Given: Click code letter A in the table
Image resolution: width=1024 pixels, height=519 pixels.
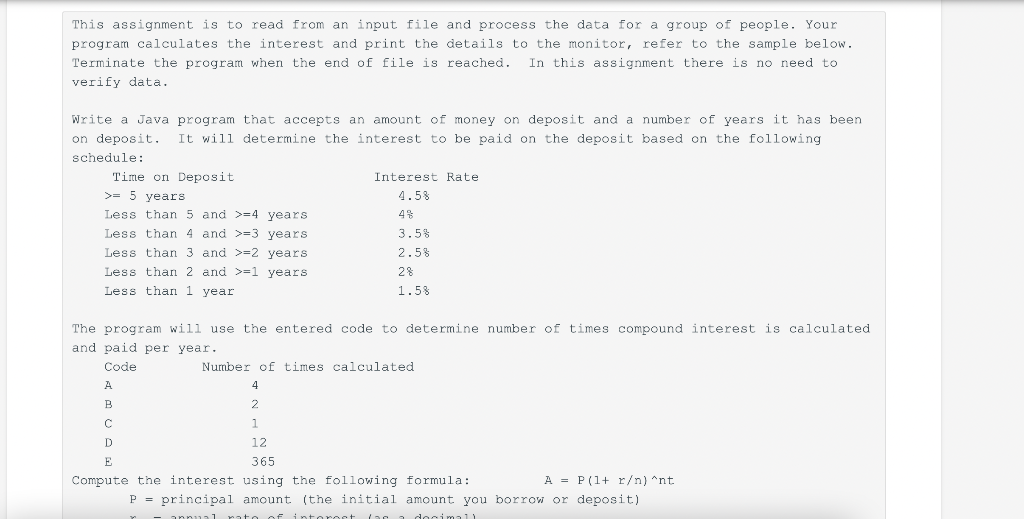Looking at the screenshot, I should pyautogui.click(x=108, y=386).
